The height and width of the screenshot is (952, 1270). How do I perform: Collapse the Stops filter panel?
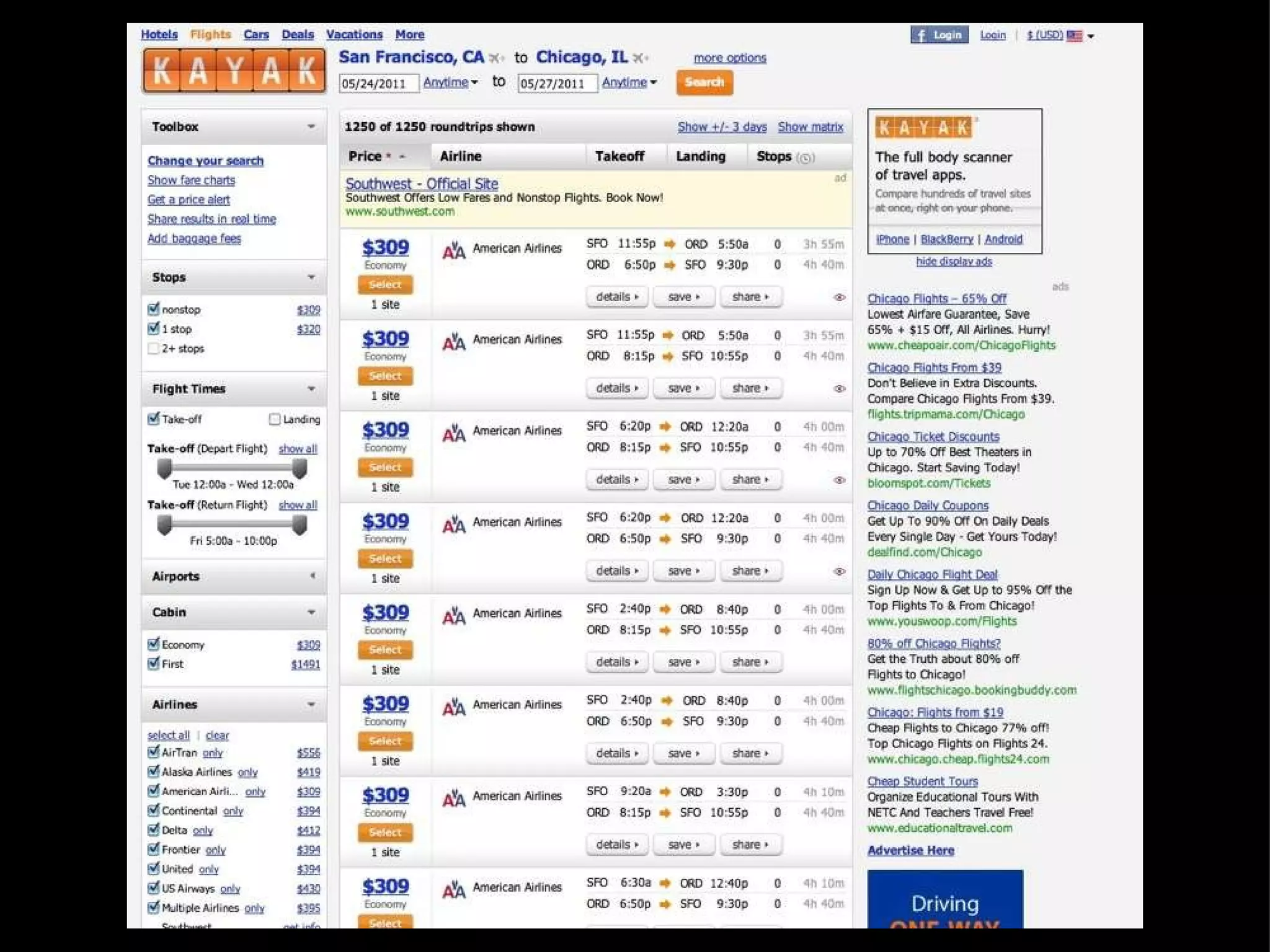click(311, 277)
